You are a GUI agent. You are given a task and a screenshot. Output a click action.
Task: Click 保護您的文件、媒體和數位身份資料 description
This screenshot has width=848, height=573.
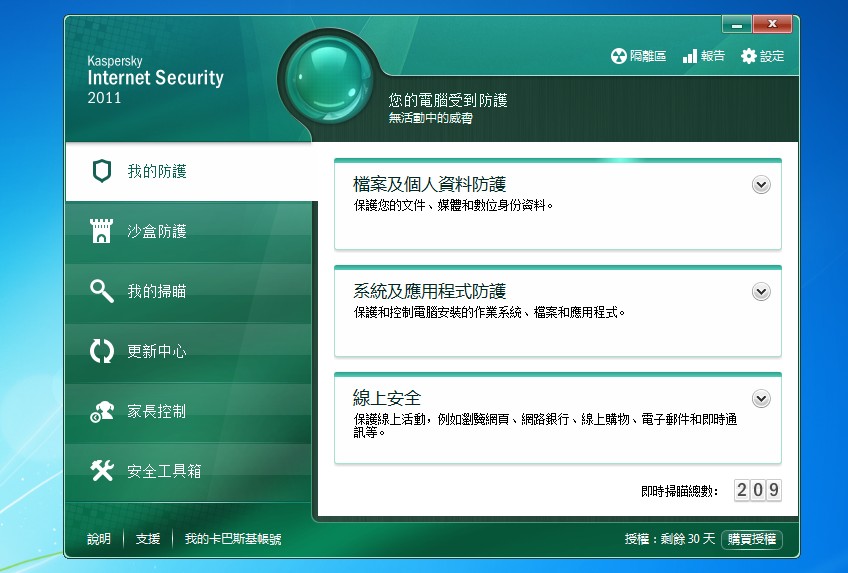point(453,205)
